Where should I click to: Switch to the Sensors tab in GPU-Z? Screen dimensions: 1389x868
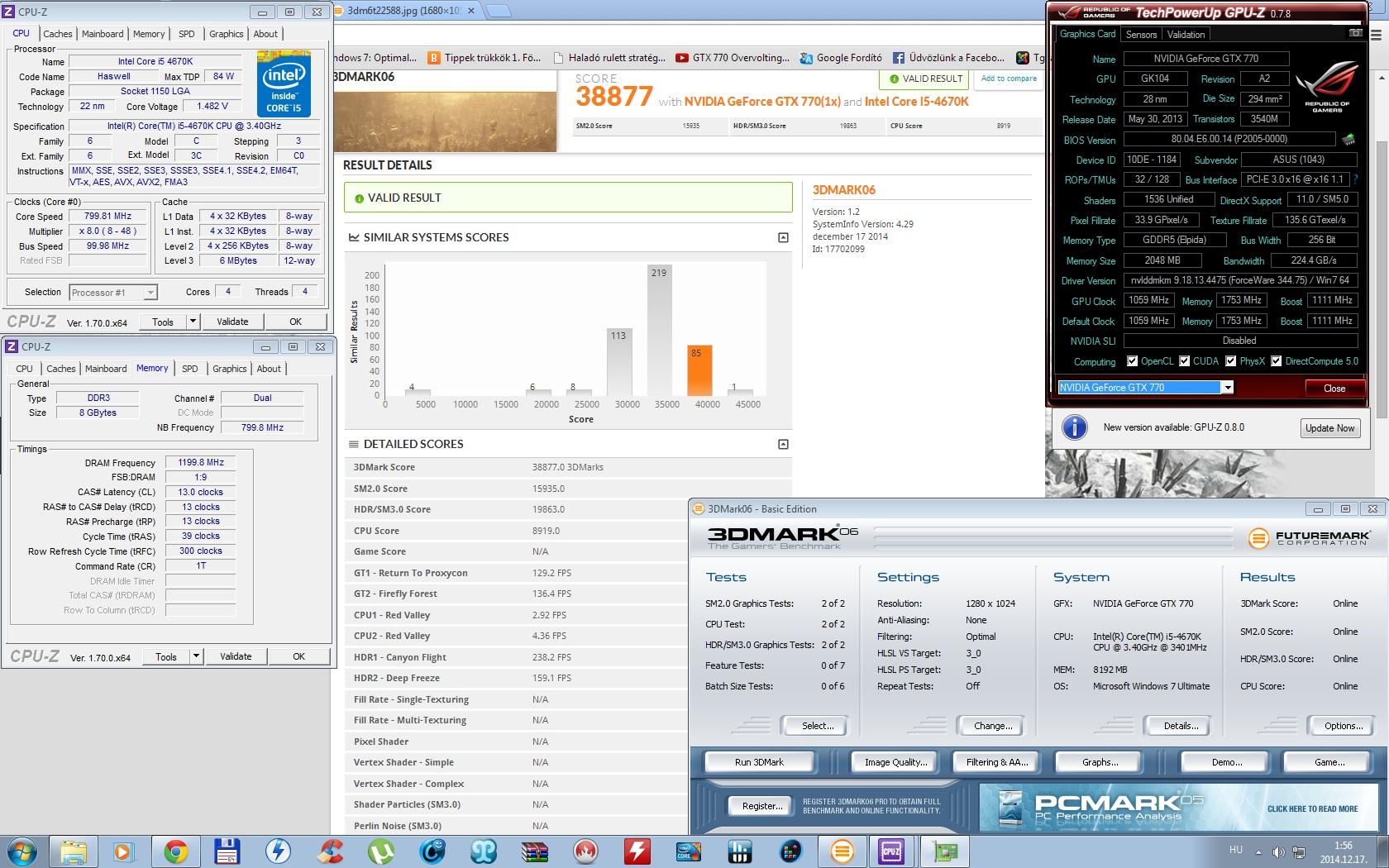click(1141, 35)
